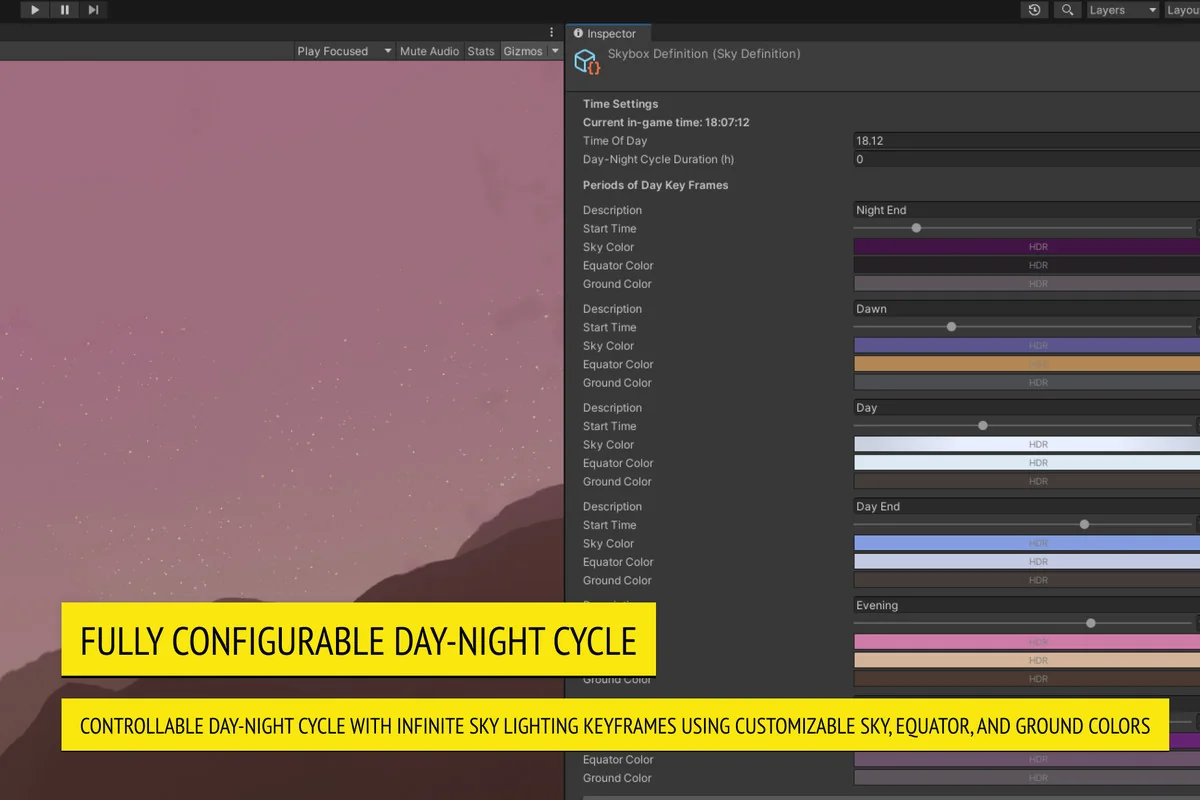Toggle Gizmos in the Game view
The width and height of the screenshot is (1200, 800).
coord(522,51)
